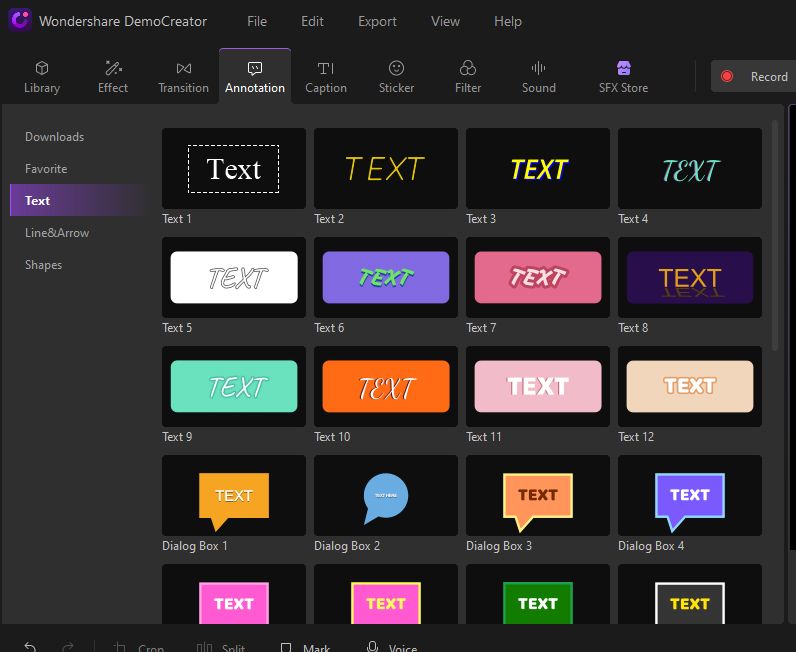Click the "Text 10" label
The height and width of the screenshot is (652, 796).
pyautogui.click(x=332, y=437)
